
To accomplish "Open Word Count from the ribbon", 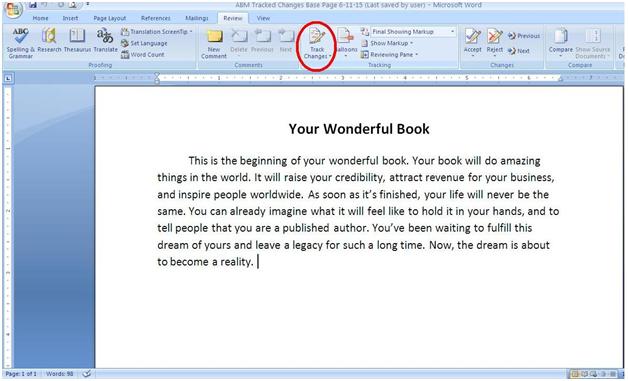I will (x=143, y=54).
